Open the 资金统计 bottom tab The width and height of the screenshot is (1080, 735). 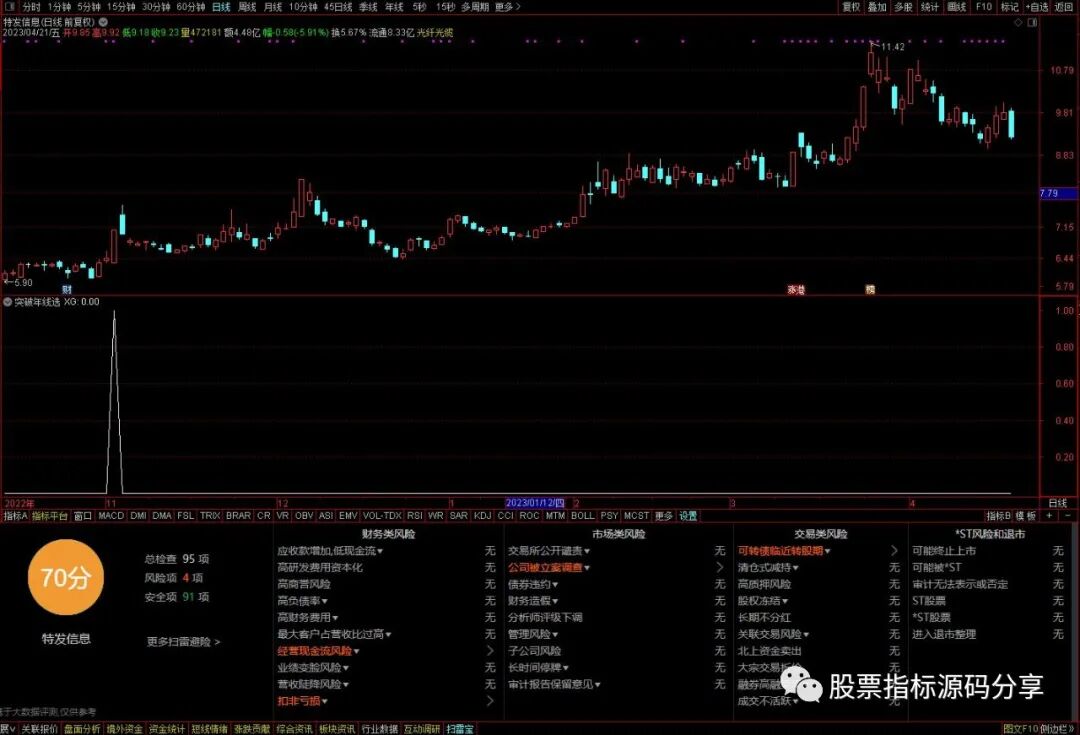(167, 729)
